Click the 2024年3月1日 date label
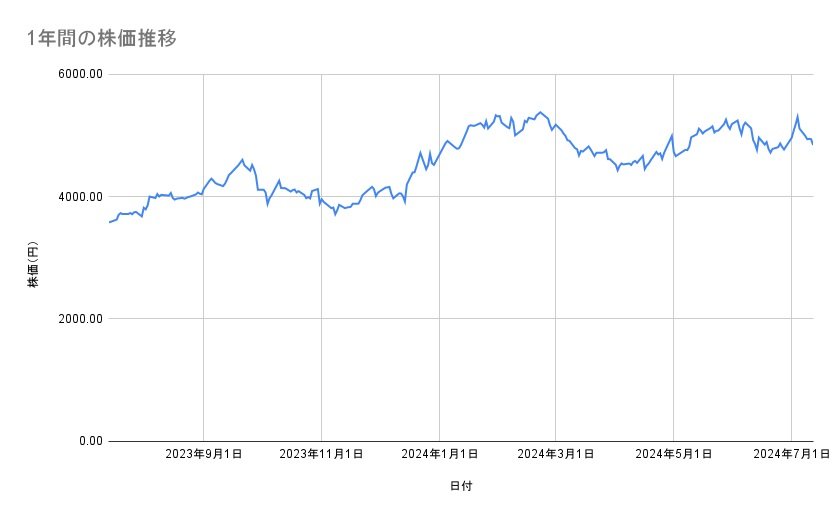Image resolution: width=839 pixels, height=519 pixels. coord(556,455)
